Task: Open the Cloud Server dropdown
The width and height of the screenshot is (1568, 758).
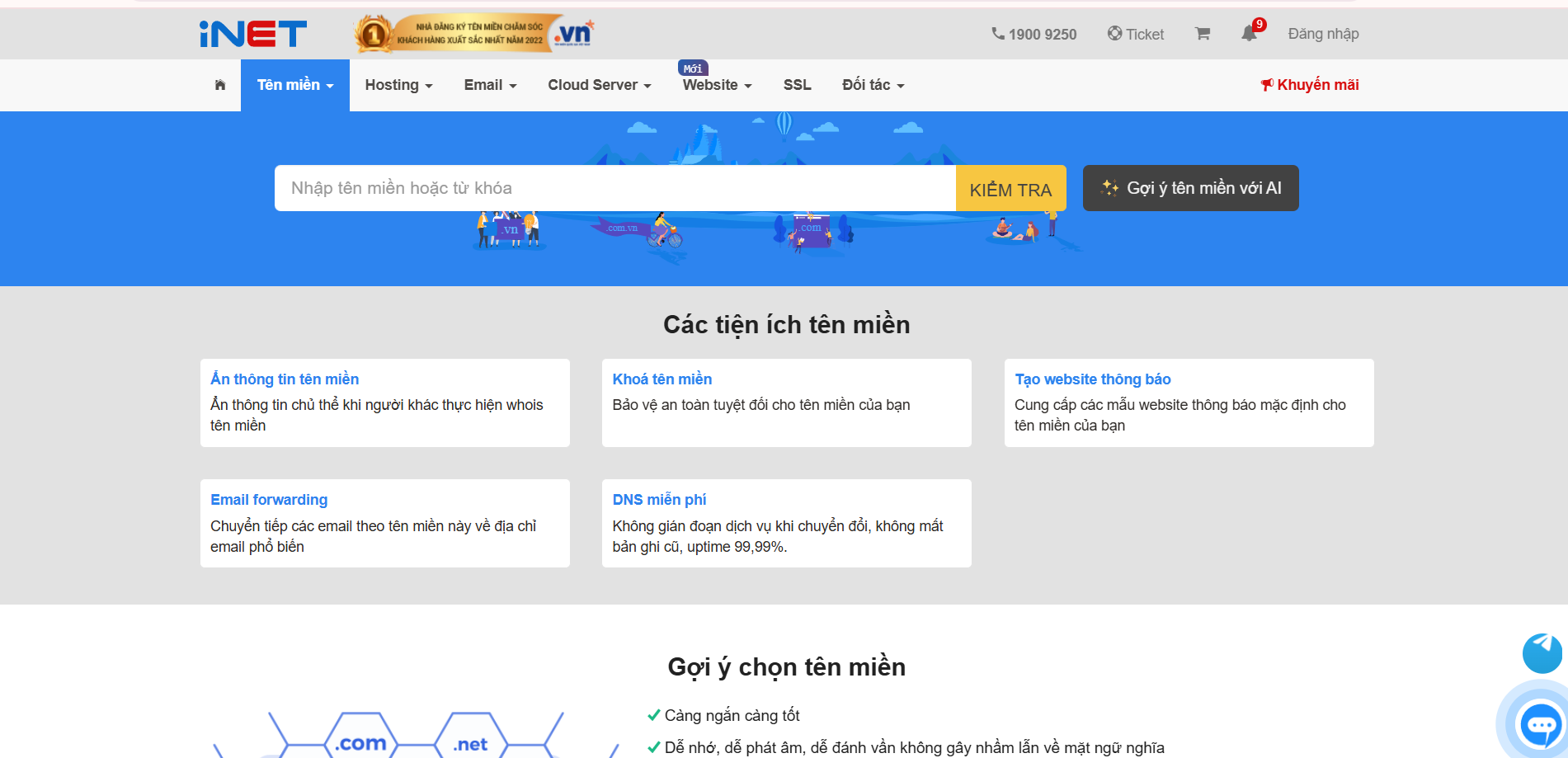Action: pos(599,85)
